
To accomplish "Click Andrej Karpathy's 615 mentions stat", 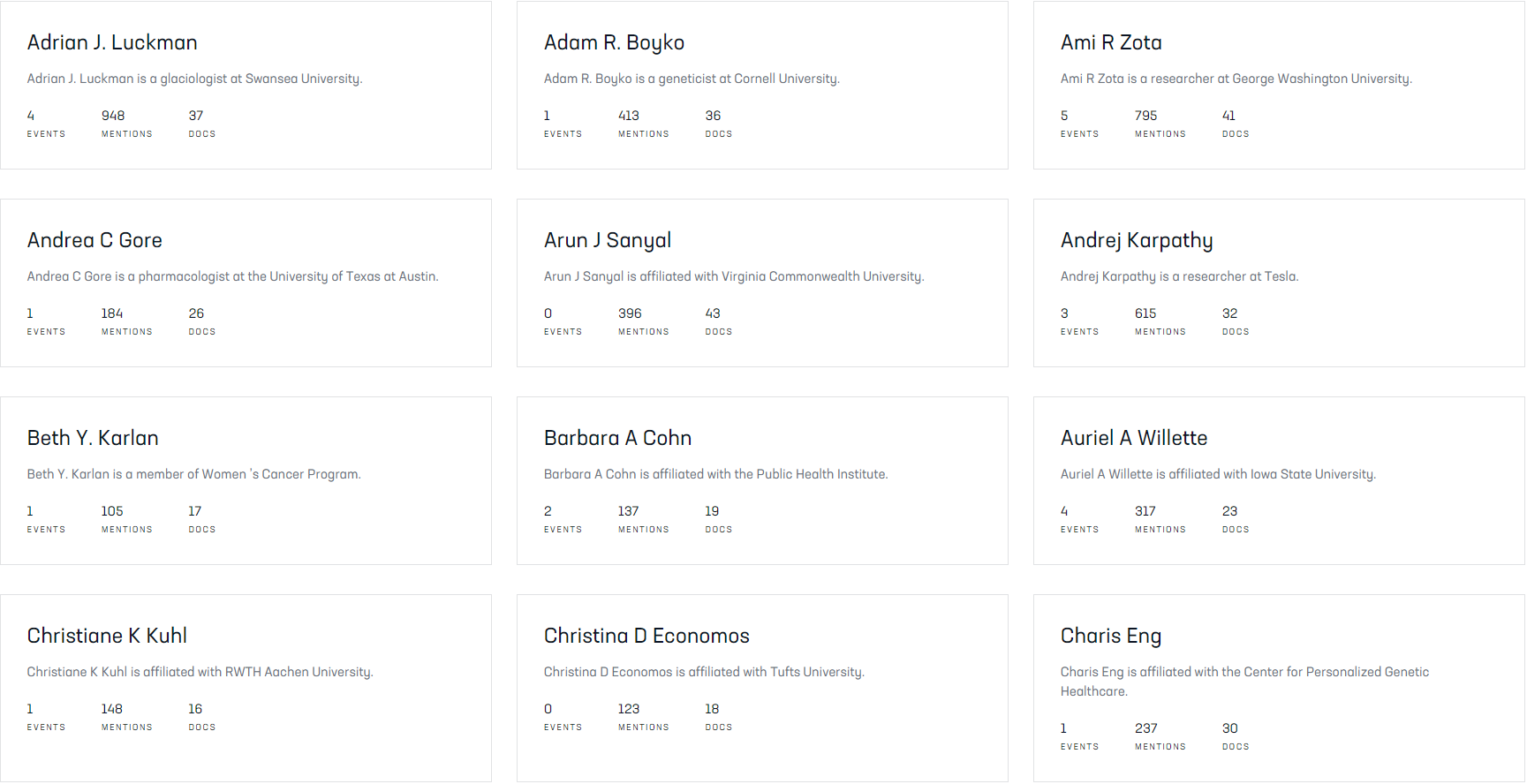I will pyautogui.click(x=1145, y=313).
